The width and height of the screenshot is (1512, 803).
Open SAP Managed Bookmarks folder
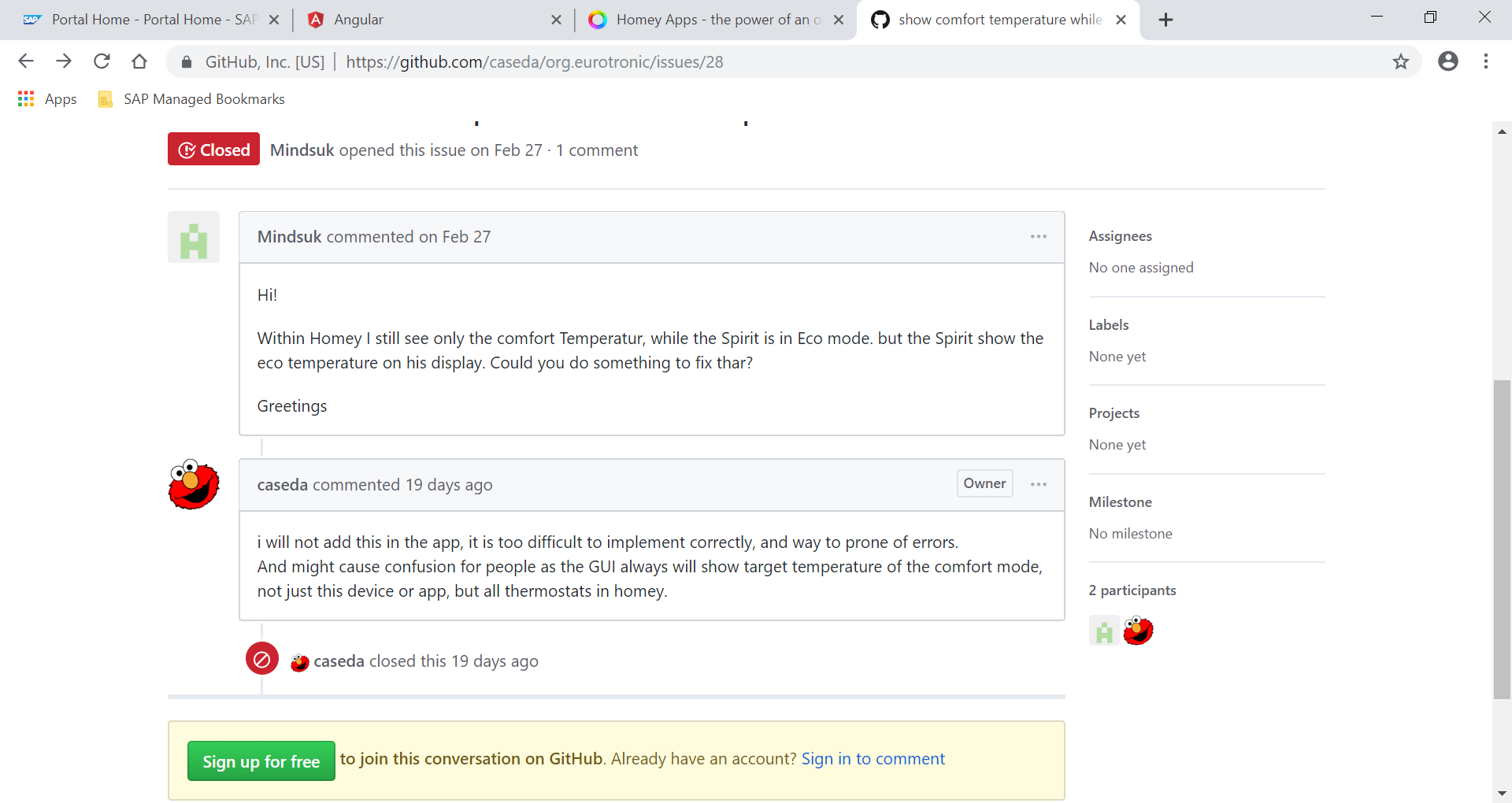[191, 99]
